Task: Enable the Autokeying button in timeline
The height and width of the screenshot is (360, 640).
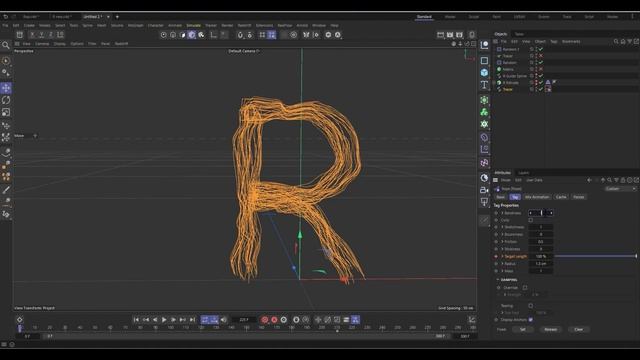Action: coord(274,320)
